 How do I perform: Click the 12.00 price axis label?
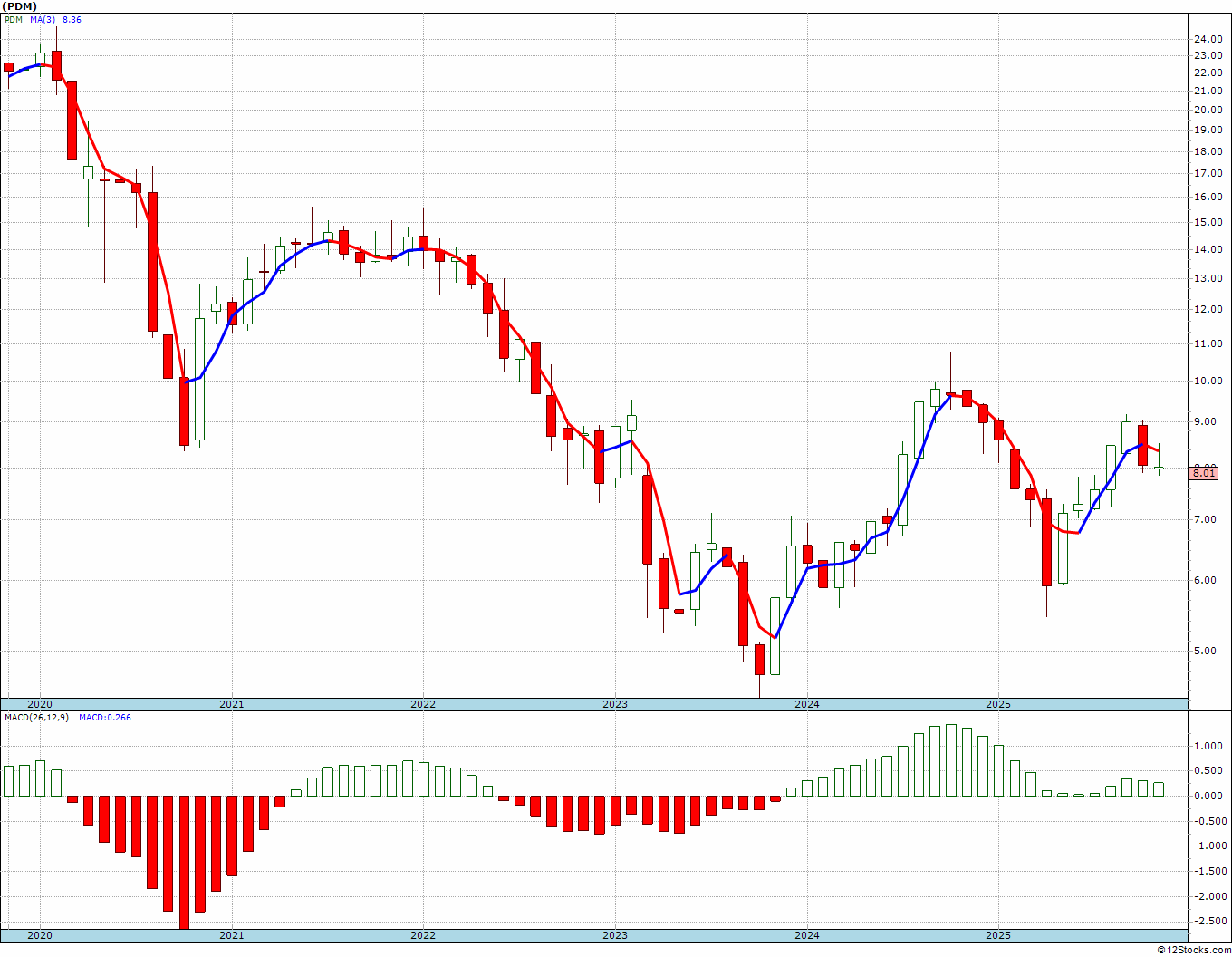click(x=1208, y=309)
